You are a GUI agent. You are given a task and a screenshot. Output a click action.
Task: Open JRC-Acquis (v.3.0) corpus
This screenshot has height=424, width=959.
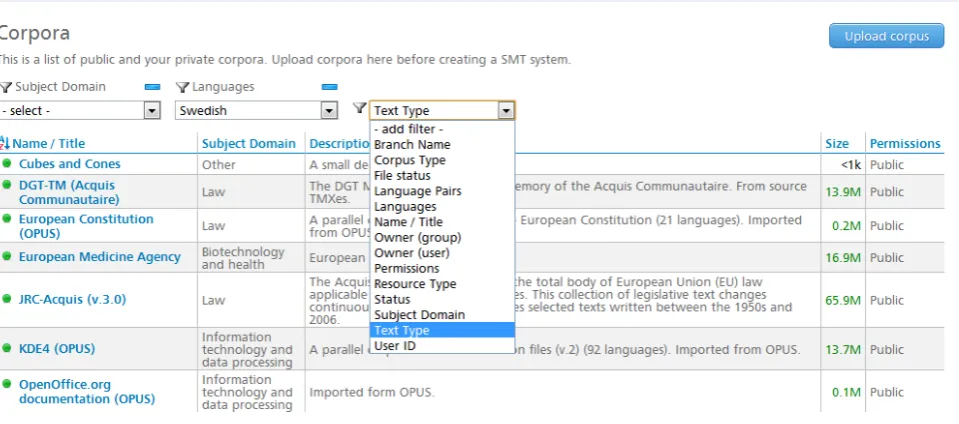pos(73,300)
